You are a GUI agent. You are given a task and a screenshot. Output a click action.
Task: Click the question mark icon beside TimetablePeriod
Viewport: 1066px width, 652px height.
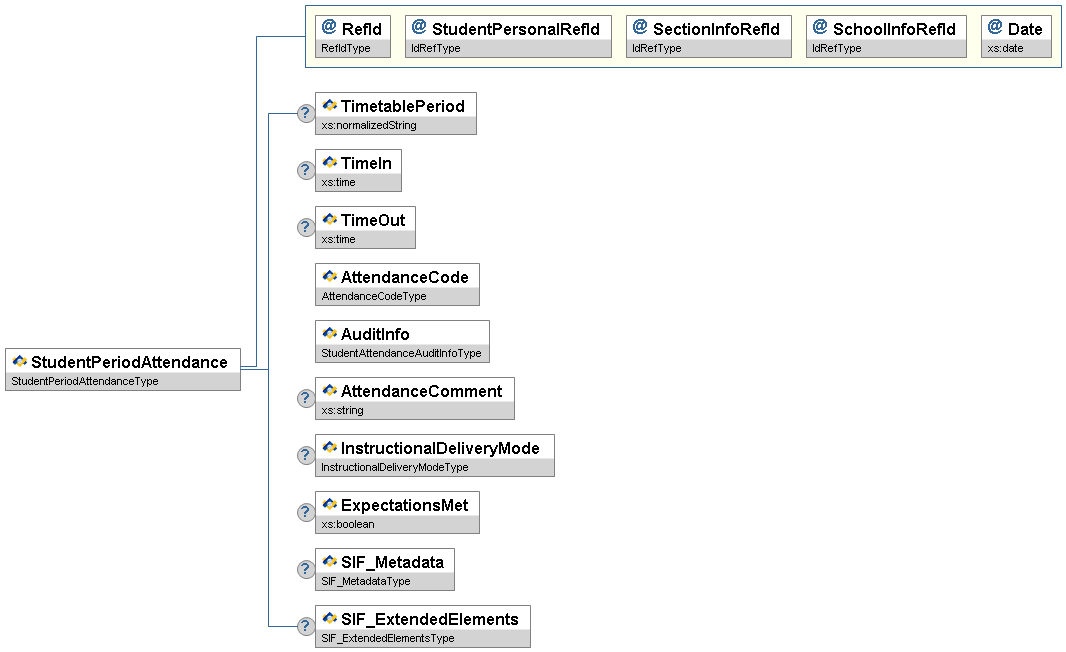pos(306,114)
